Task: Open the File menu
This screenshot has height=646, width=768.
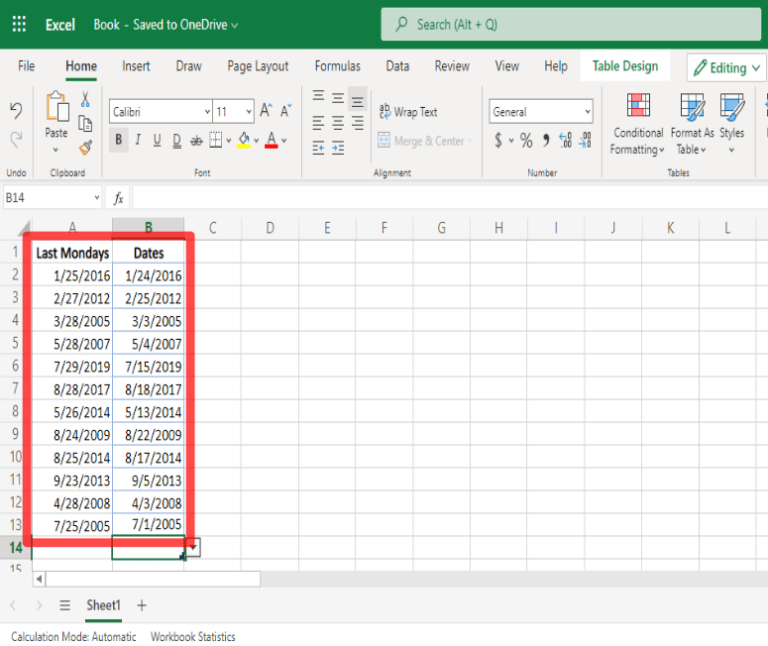Action: [26, 66]
